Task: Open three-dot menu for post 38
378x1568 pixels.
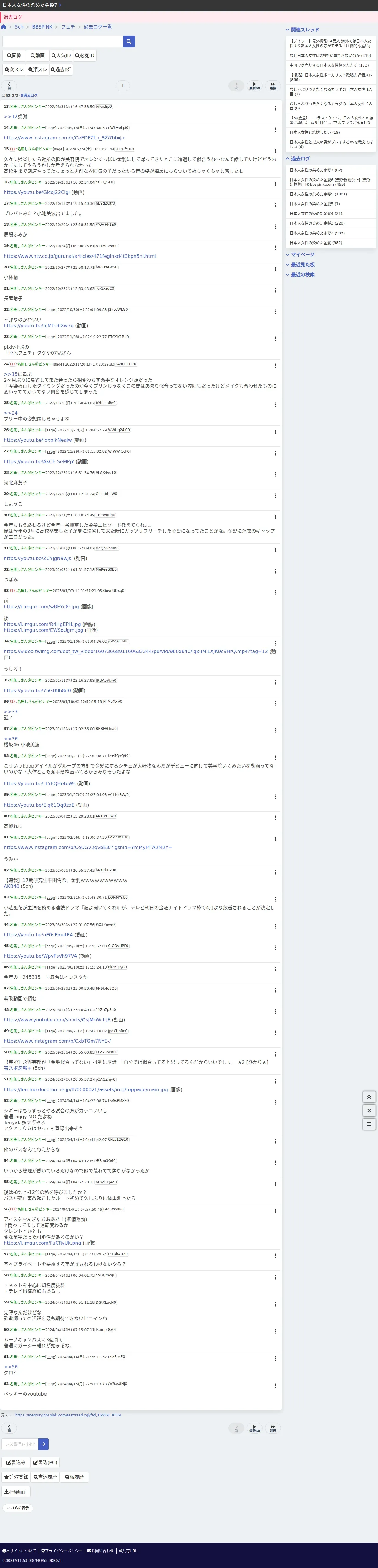Action: (275, 757)
